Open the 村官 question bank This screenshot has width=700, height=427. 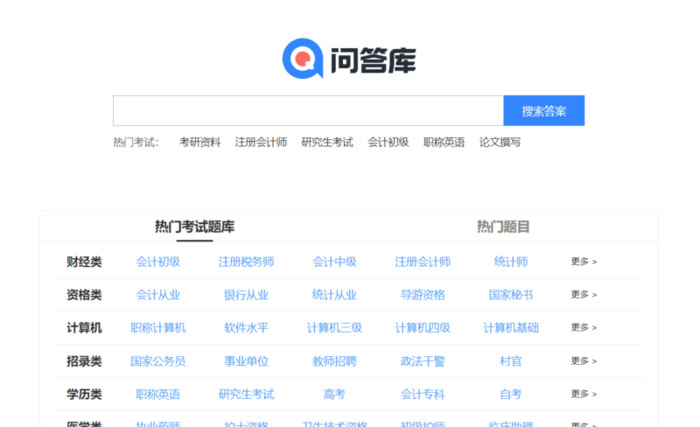pyautogui.click(x=511, y=361)
